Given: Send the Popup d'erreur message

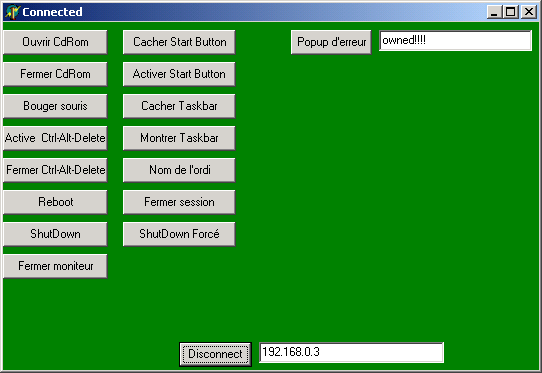Looking at the screenshot, I should (x=331, y=42).
